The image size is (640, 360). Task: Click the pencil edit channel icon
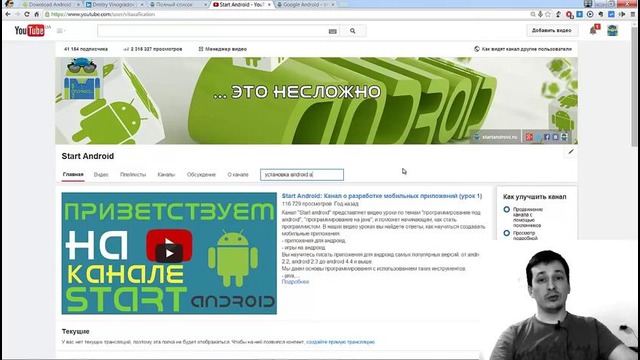(x=571, y=152)
